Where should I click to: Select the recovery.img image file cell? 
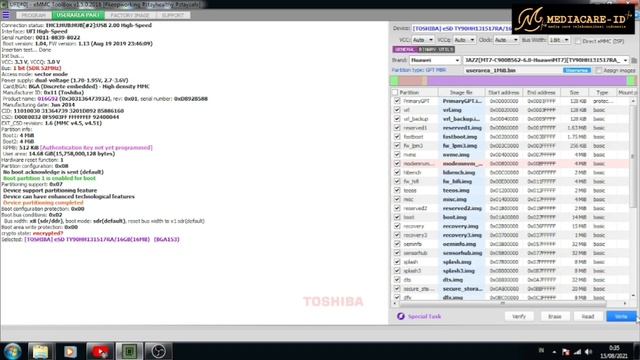(x=462, y=226)
